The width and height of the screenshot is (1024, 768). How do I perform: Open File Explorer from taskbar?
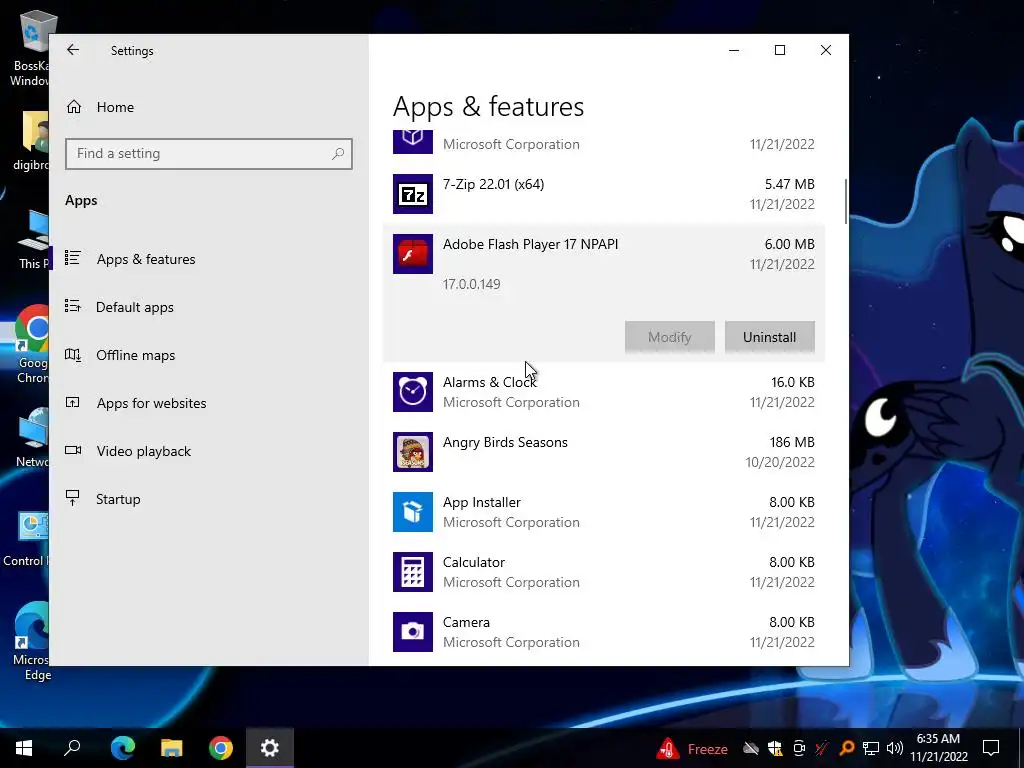171,748
